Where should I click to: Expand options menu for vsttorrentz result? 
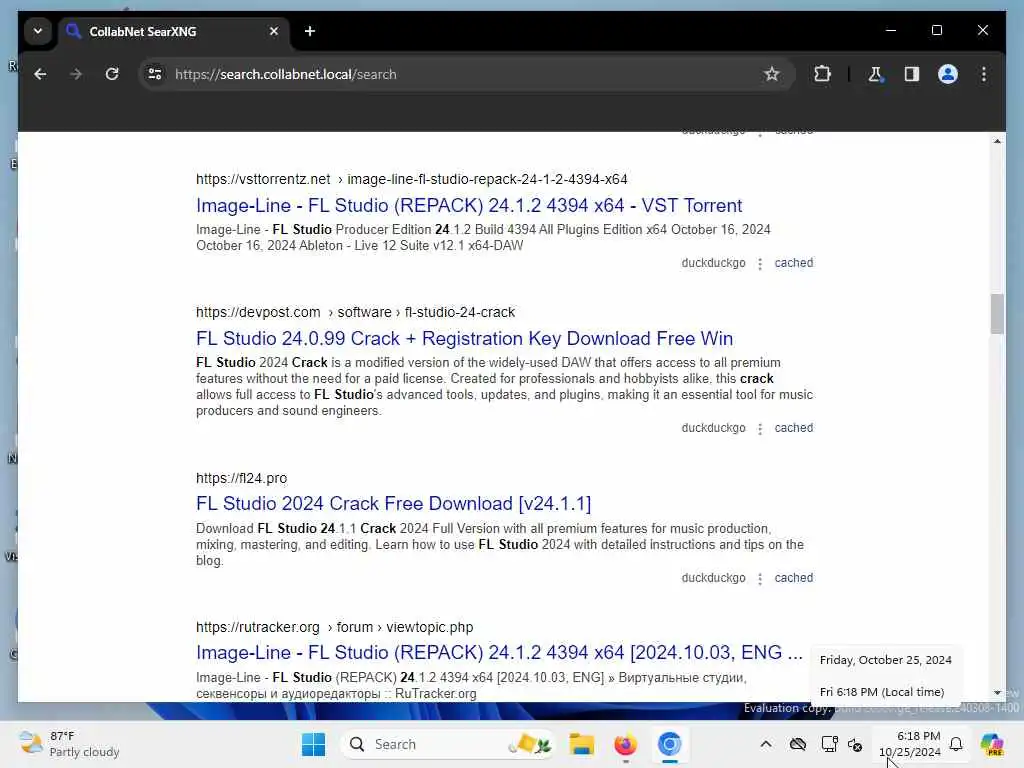(760, 264)
